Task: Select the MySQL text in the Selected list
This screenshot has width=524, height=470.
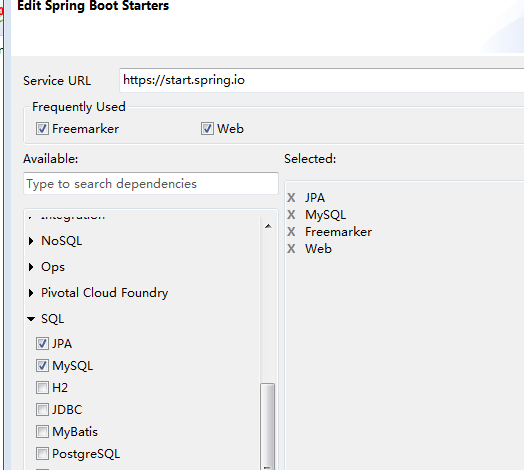Action: (325, 215)
